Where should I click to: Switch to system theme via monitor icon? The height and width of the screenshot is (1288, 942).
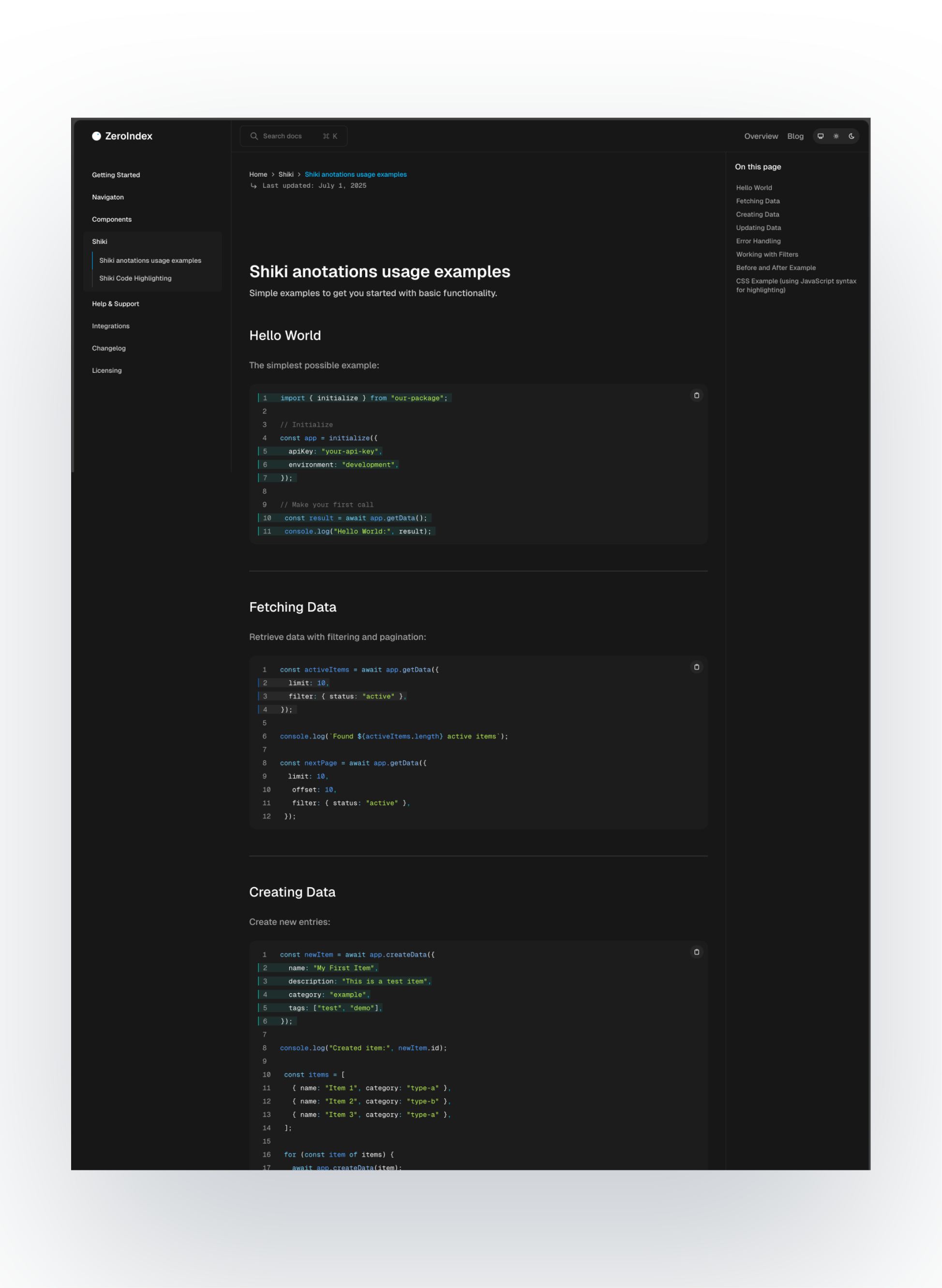click(x=821, y=136)
